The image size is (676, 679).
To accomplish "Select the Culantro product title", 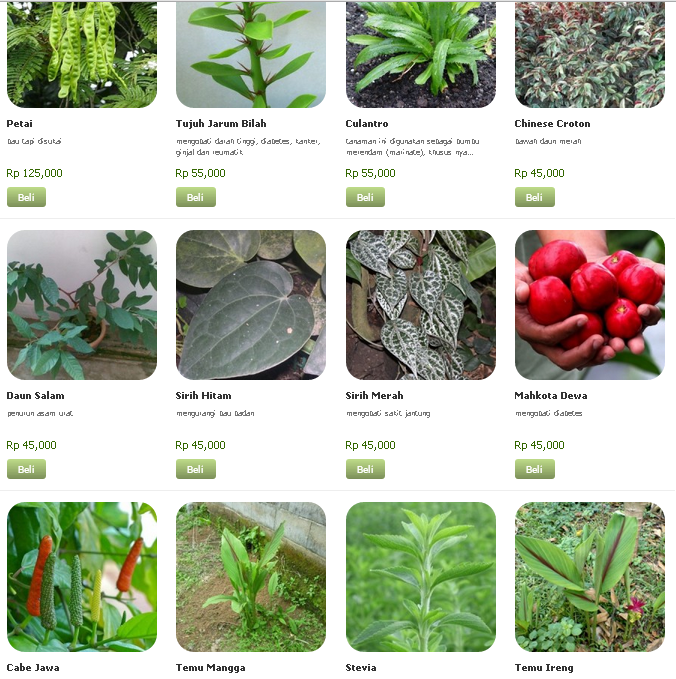I will pos(367,123).
